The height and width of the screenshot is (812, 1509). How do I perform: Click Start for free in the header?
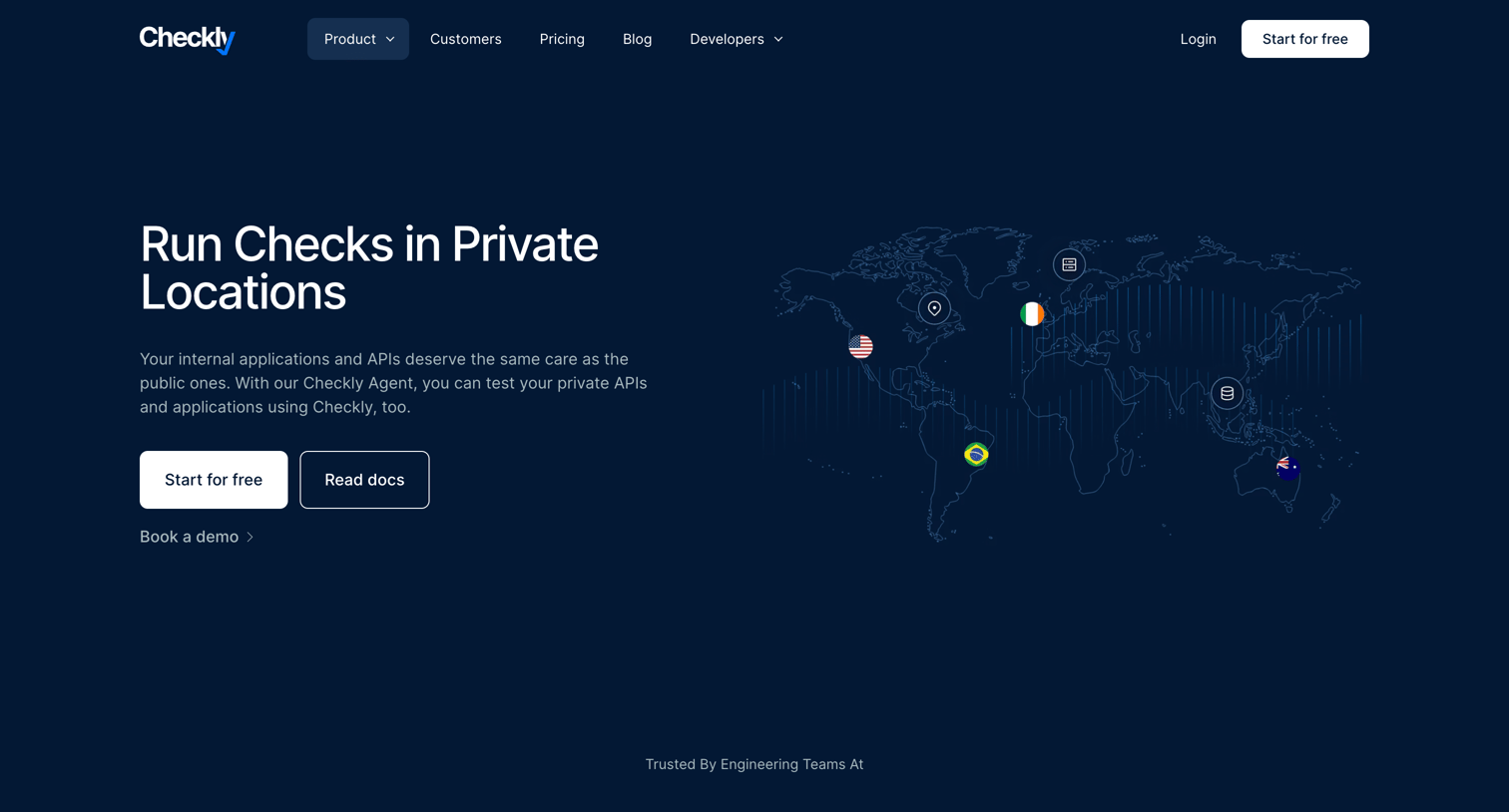(x=1304, y=39)
